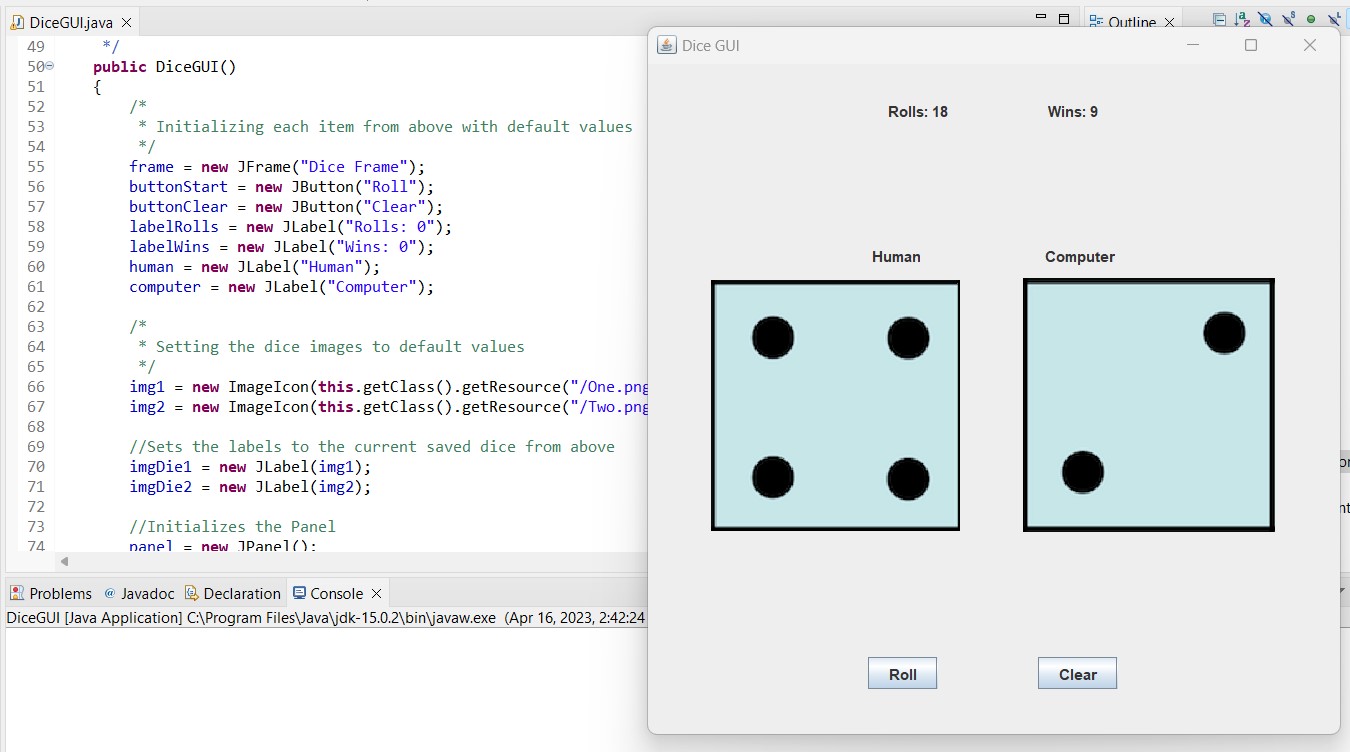Maximize the editor area
1350x752 pixels.
(1064, 18)
